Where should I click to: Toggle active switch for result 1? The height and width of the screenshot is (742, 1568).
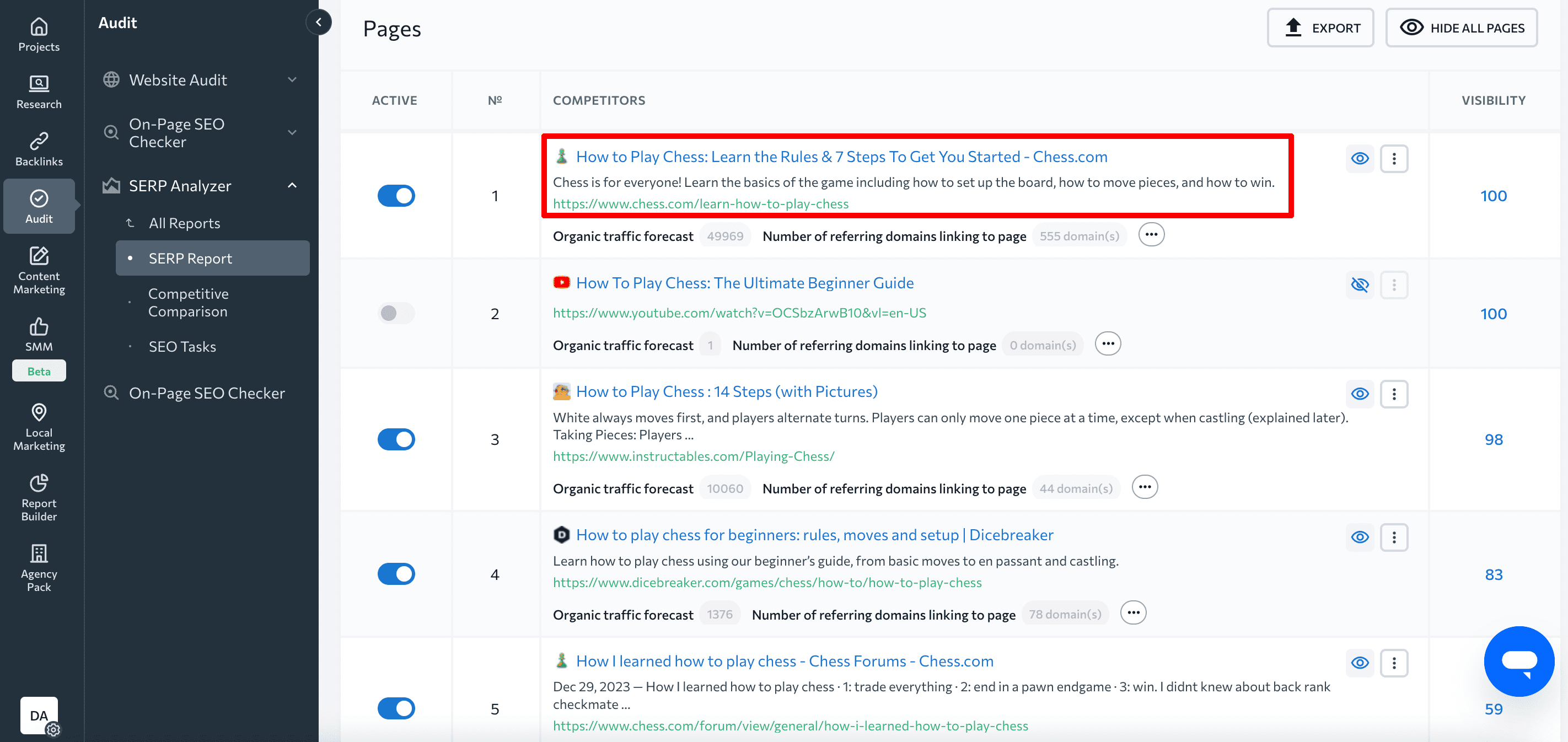click(396, 196)
